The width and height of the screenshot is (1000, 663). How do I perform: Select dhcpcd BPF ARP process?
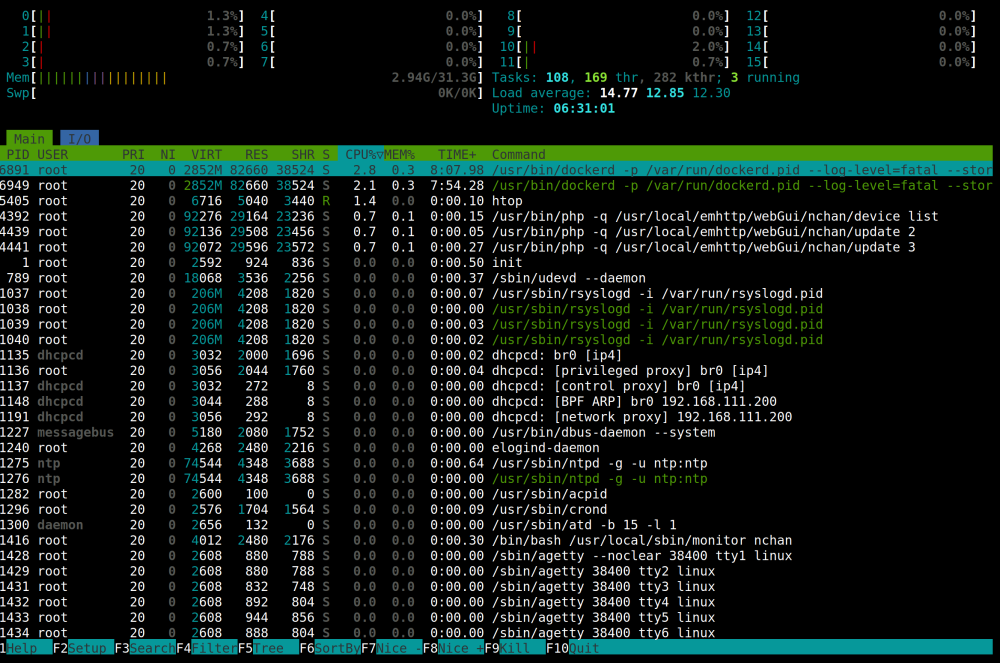click(496, 401)
